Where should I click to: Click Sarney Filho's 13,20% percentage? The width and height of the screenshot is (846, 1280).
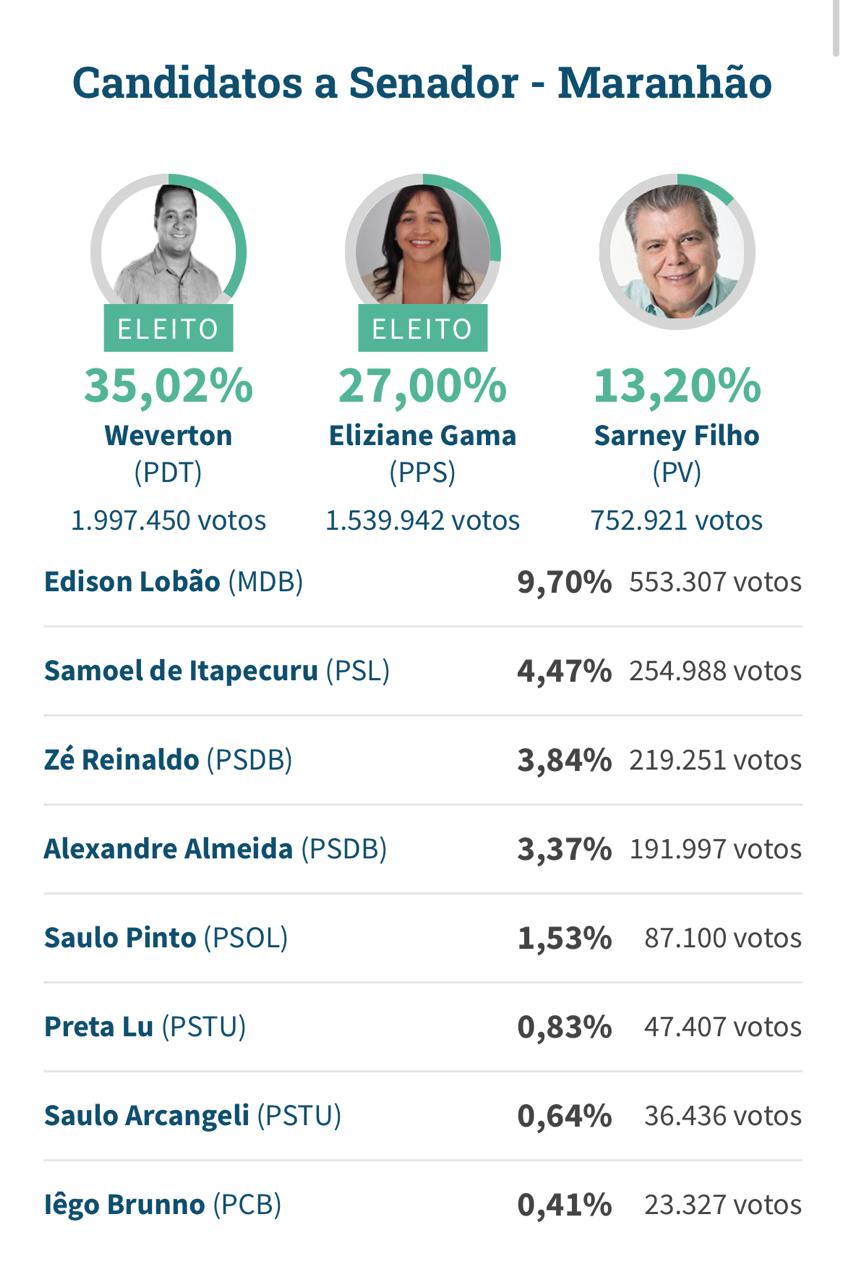(677, 386)
